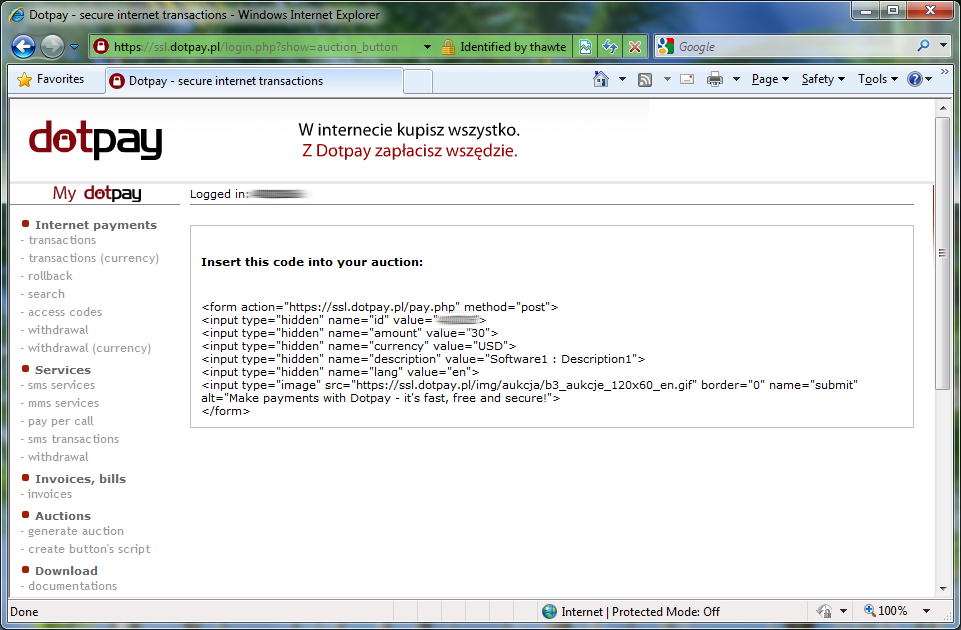Select the Dotpay secure internet transactions tab
The image size is (961, 630).
[254, 81]
